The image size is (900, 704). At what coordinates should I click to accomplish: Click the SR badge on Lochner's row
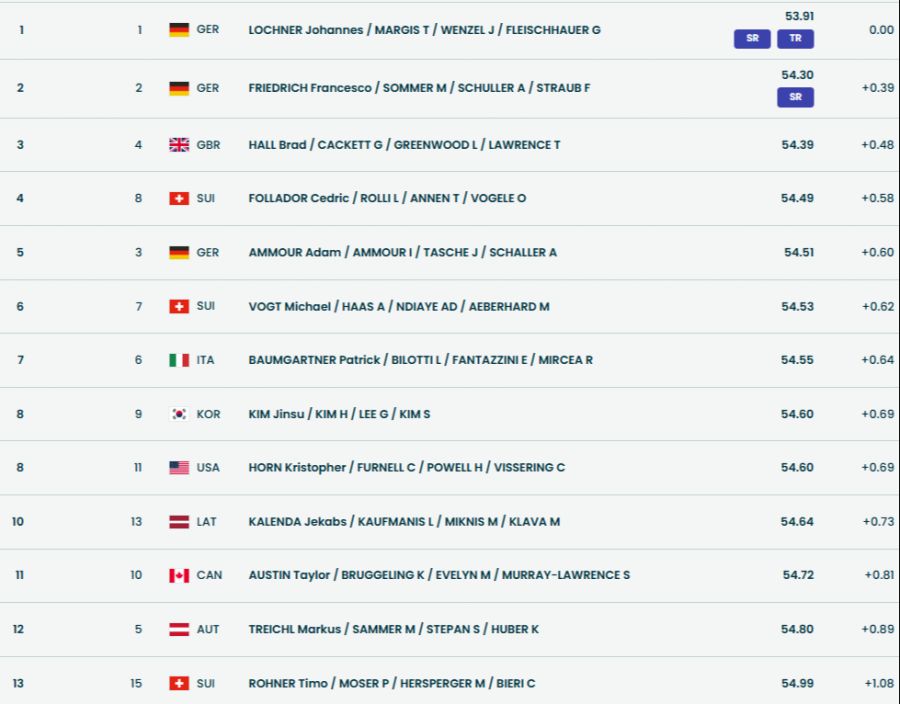point(752,40)
